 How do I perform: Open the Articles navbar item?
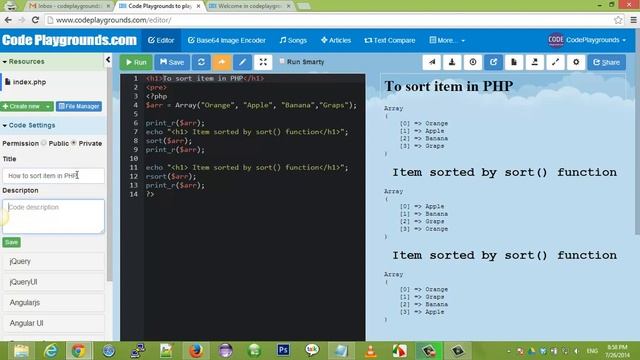[336, 40]
